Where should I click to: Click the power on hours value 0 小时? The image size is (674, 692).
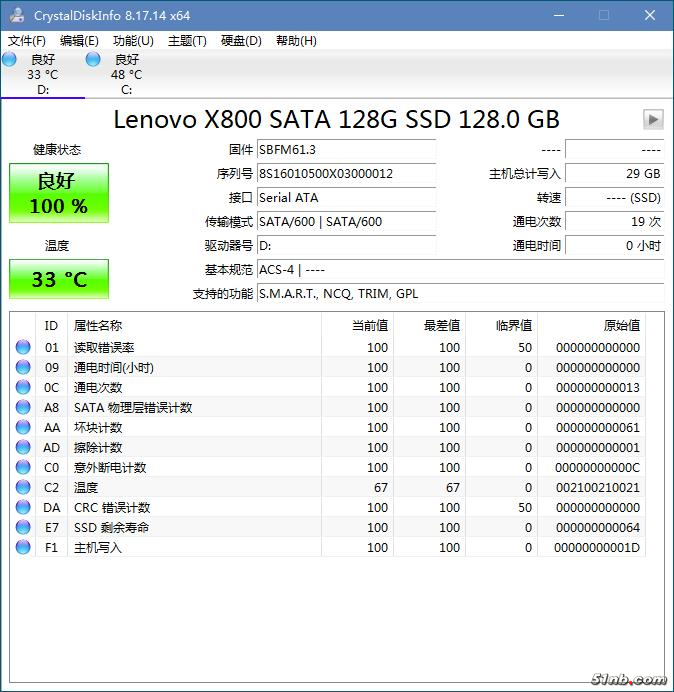click(x=614, y=245)
